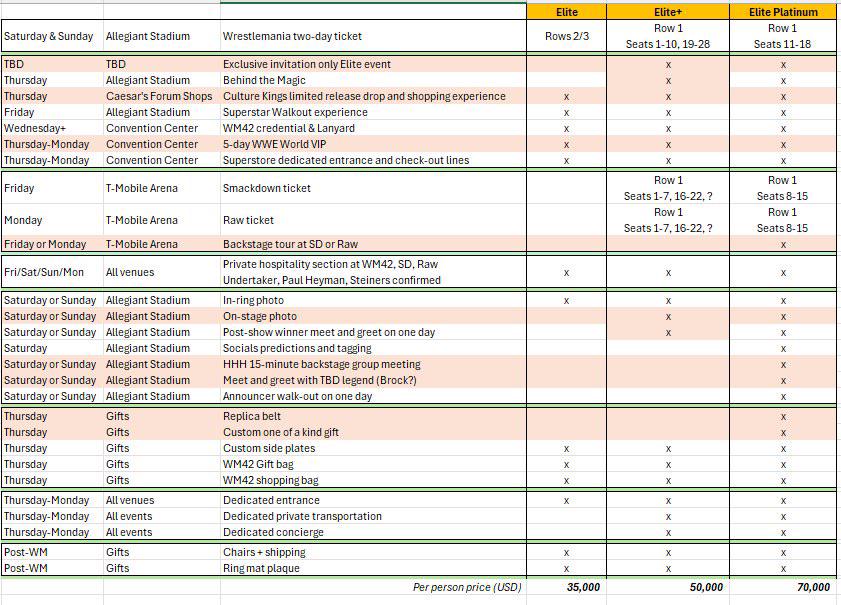Click the Rows 2/3 cell
The height and width of the screenshot is (605, 841).
coord(566,36)
